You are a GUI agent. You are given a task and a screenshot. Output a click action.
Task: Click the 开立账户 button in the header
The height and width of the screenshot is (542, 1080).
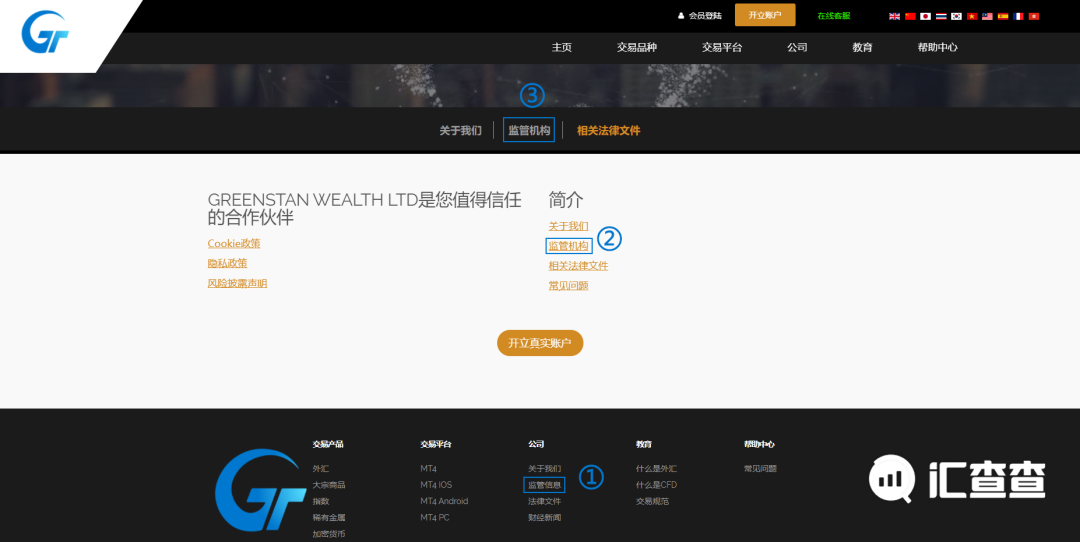(765, 15)
